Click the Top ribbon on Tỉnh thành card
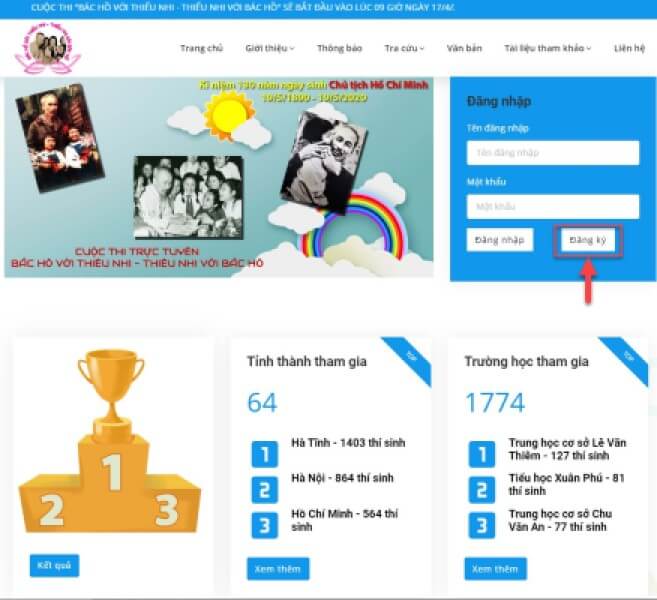The height and width of the screenshot is (600, 657). (x=409, y=359)
